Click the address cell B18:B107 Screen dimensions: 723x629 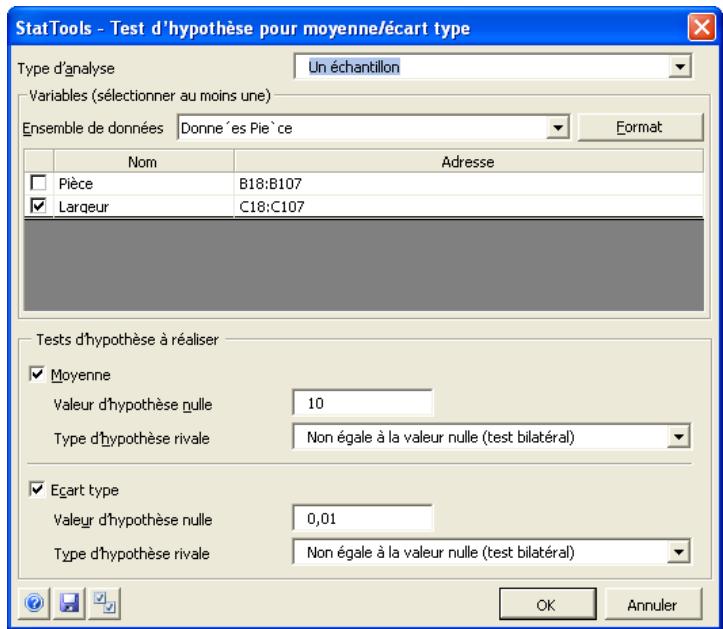point(468,184)
